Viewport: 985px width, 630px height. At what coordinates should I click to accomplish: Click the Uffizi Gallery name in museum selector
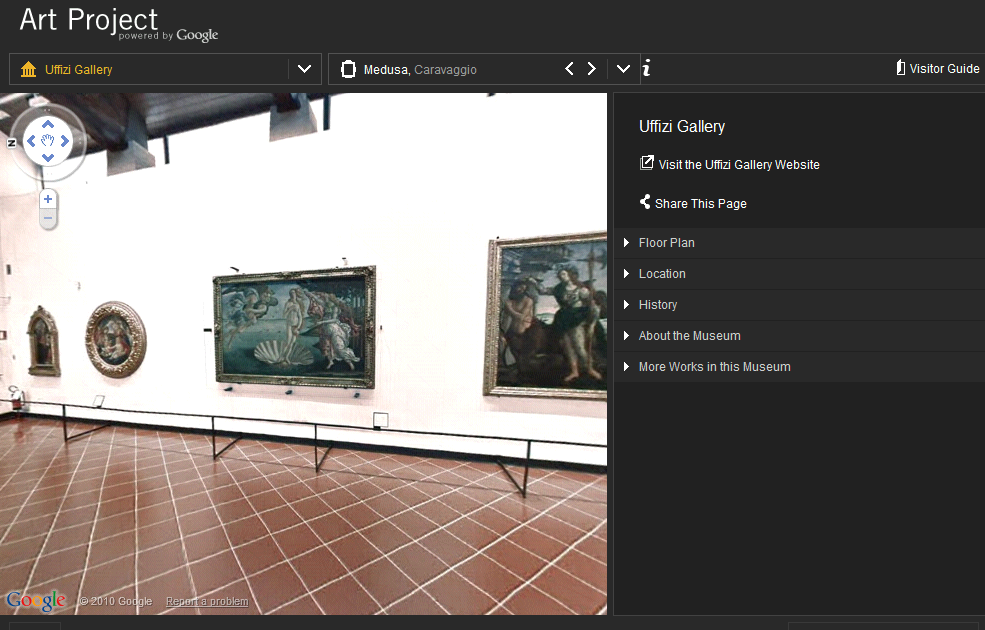click(x=79, y=70)
